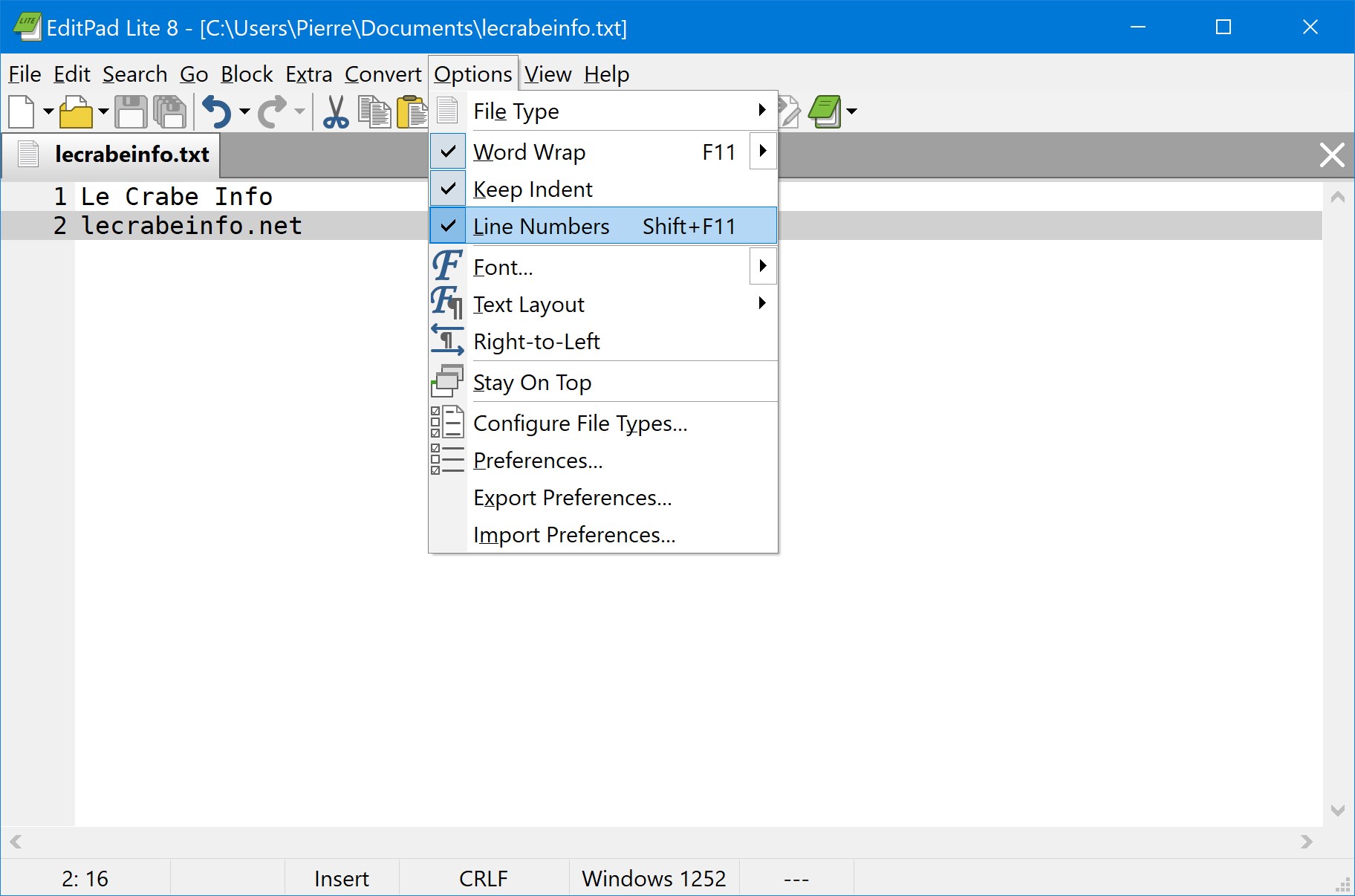
Task: Select the lecrabeinfo.txt tab
Action: point(112,155)
